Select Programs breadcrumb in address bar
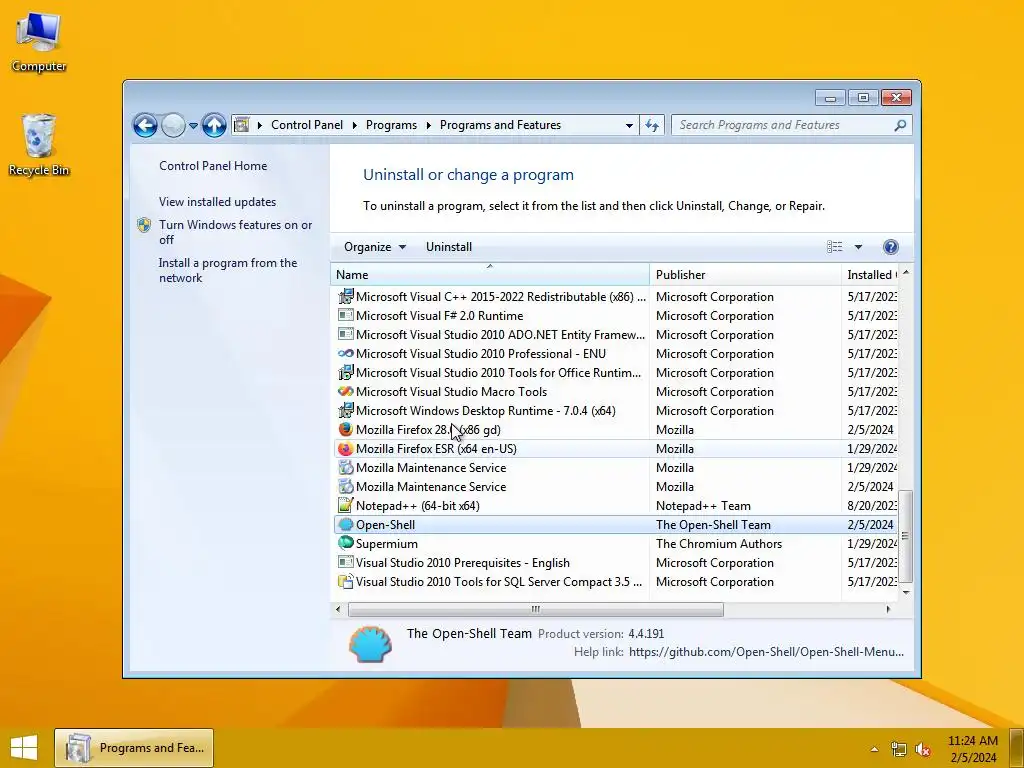 click(391, 125)
